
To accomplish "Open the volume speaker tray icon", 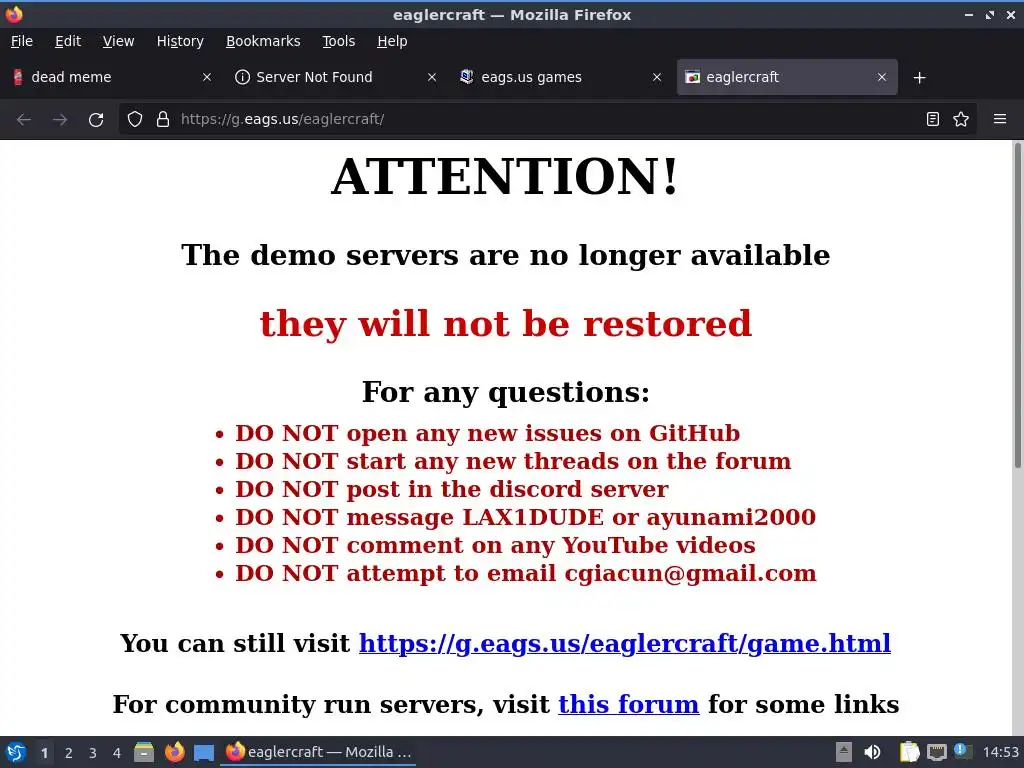I will pyautogui.click(x=872, y=752).
